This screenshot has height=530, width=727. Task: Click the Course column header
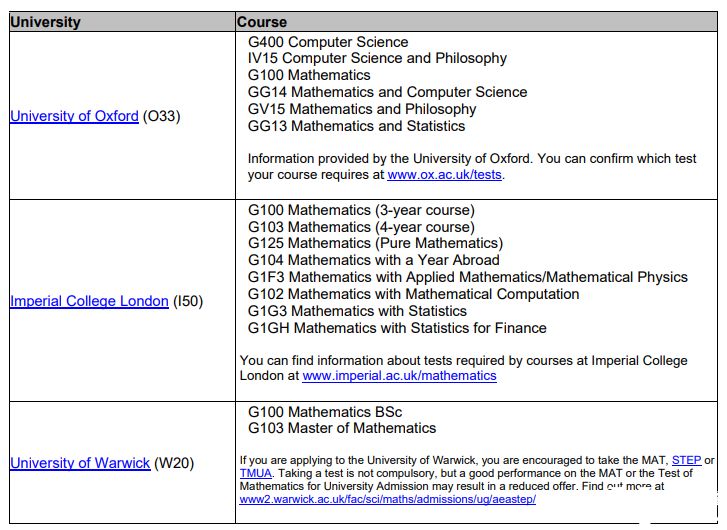262,21
